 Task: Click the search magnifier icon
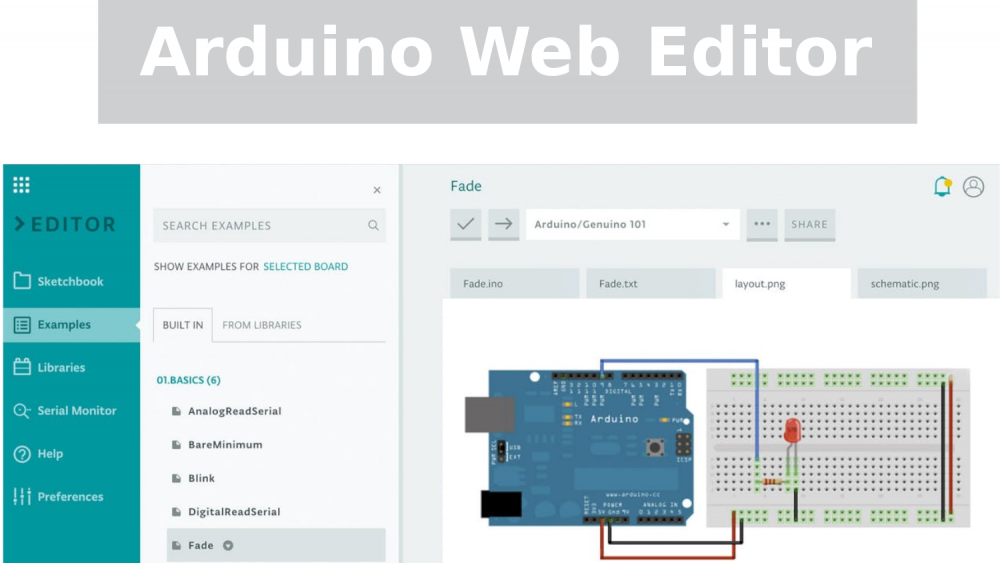373,225
